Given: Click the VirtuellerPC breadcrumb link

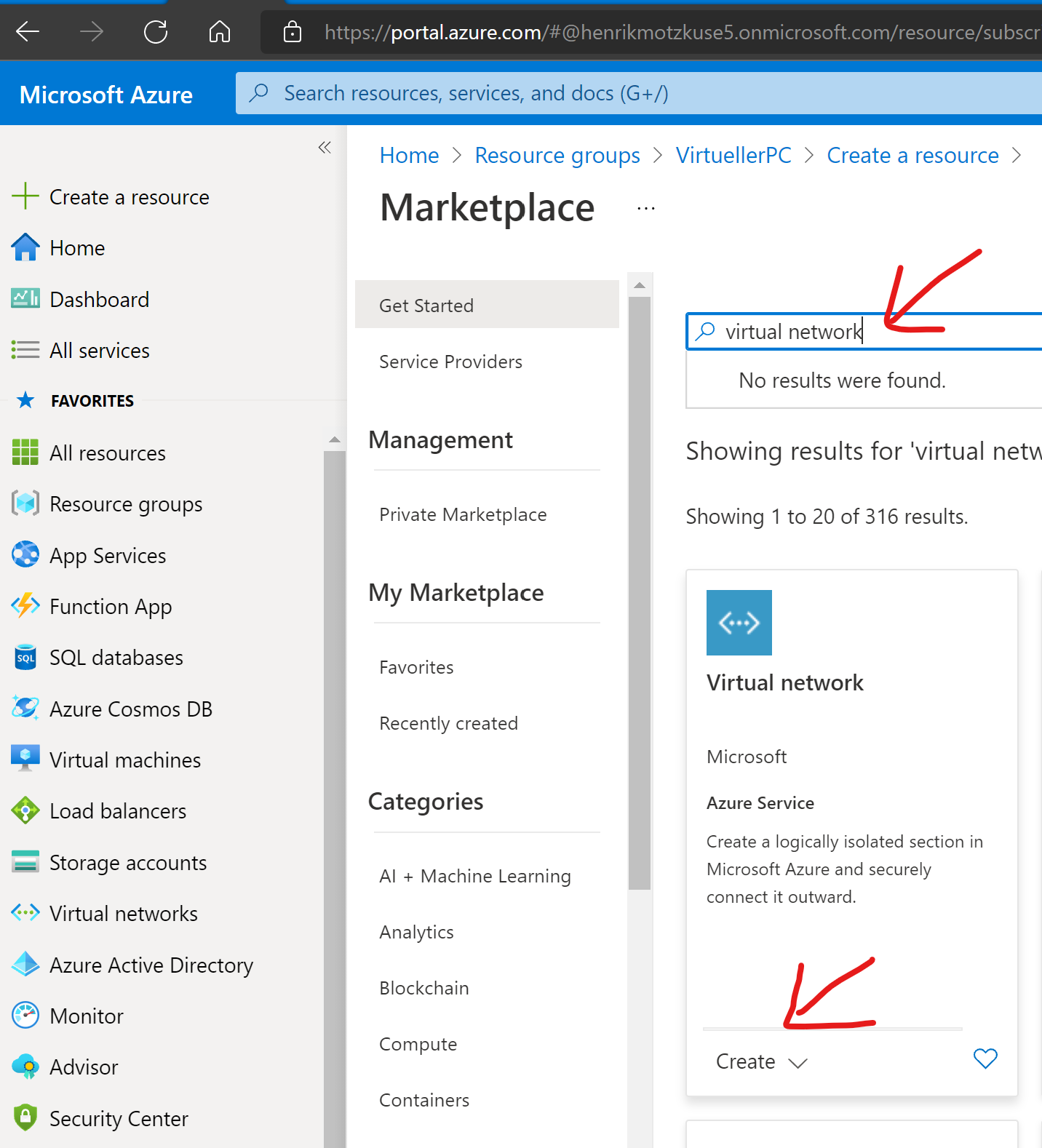Looking at the screenshot, I should point(733,156).
